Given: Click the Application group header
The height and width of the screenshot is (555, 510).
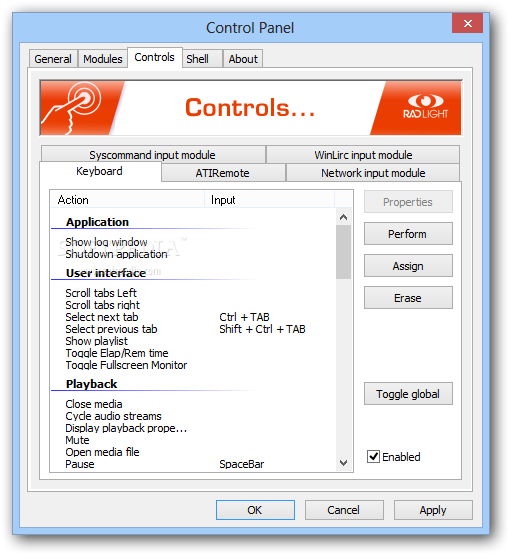Looking at the screenshot, I should (97, 222).
